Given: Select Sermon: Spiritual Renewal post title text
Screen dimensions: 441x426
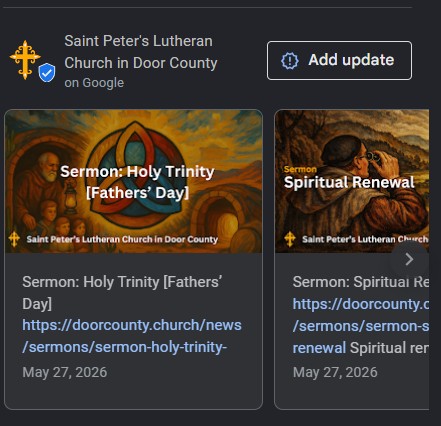Looking at the screenshot, I should coord(361,282).
